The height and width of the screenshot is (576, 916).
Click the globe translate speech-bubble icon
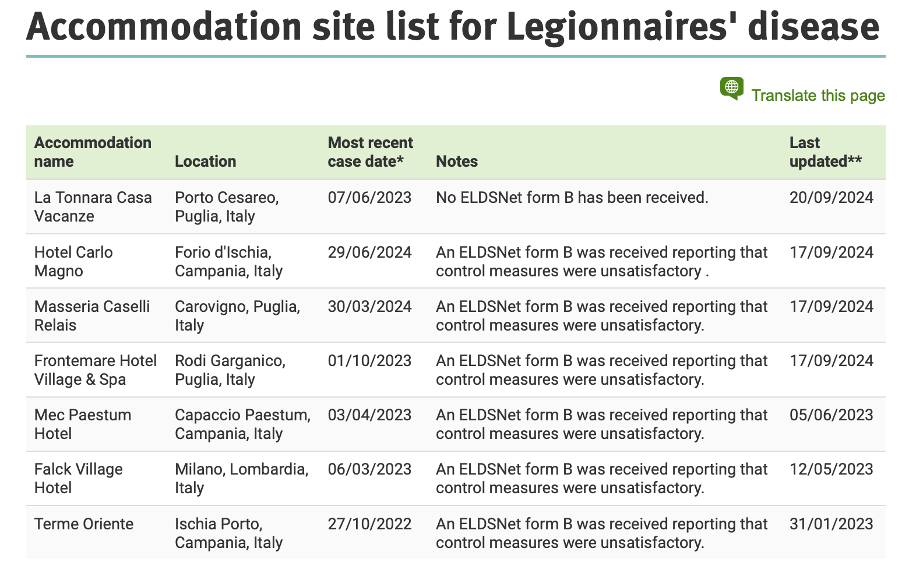[x=732, y=89]
